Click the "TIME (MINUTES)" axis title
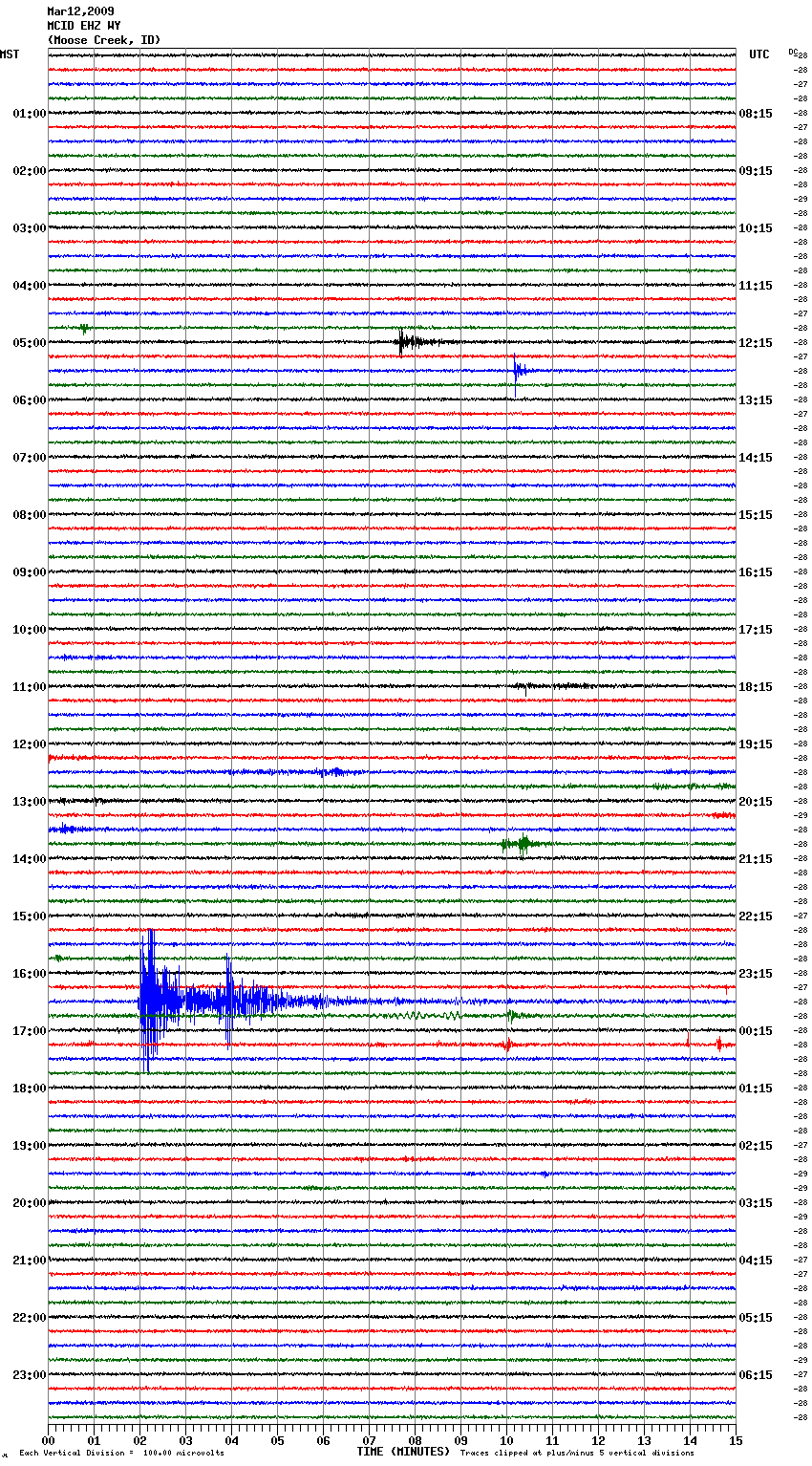The image size is (812, 1466). tap(403, 1452)
